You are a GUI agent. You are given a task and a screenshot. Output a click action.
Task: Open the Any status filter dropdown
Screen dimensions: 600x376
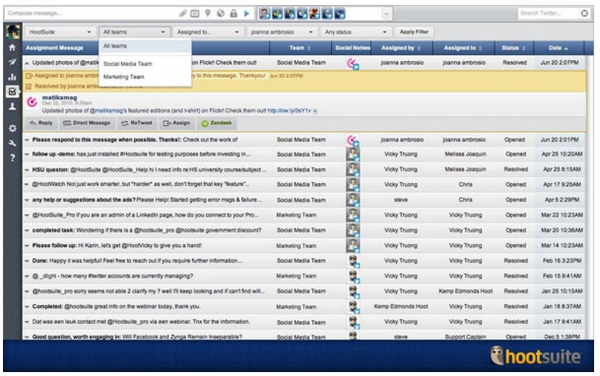355,32
